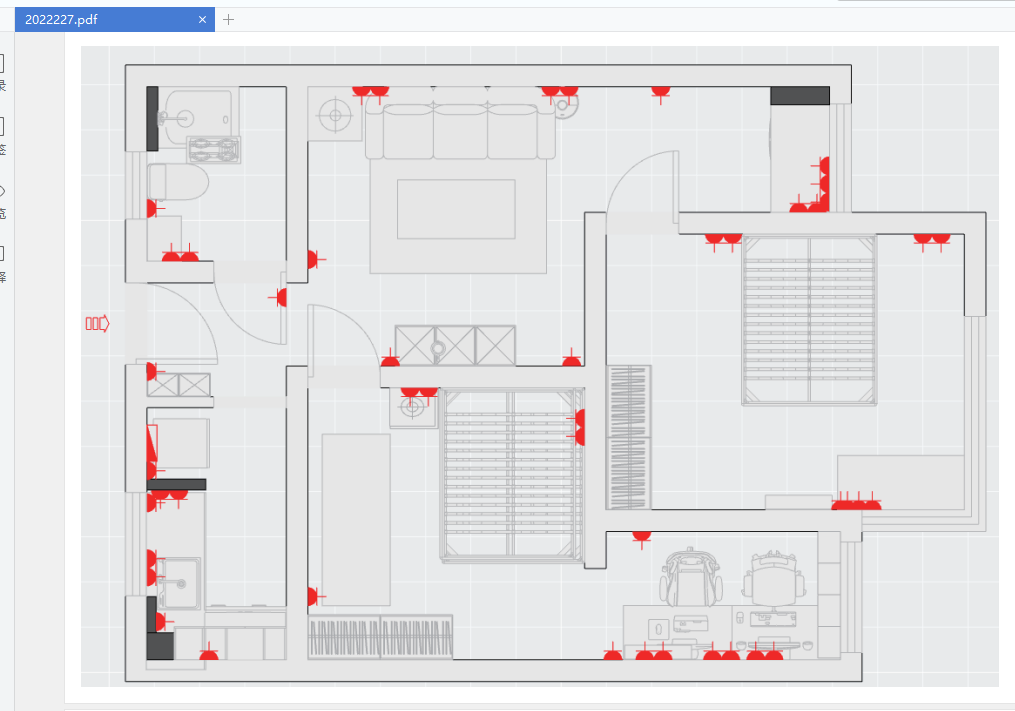The image size is (1015, 711).
Task: Click the dark block in the top-right corner
Action: pos(799,95)
